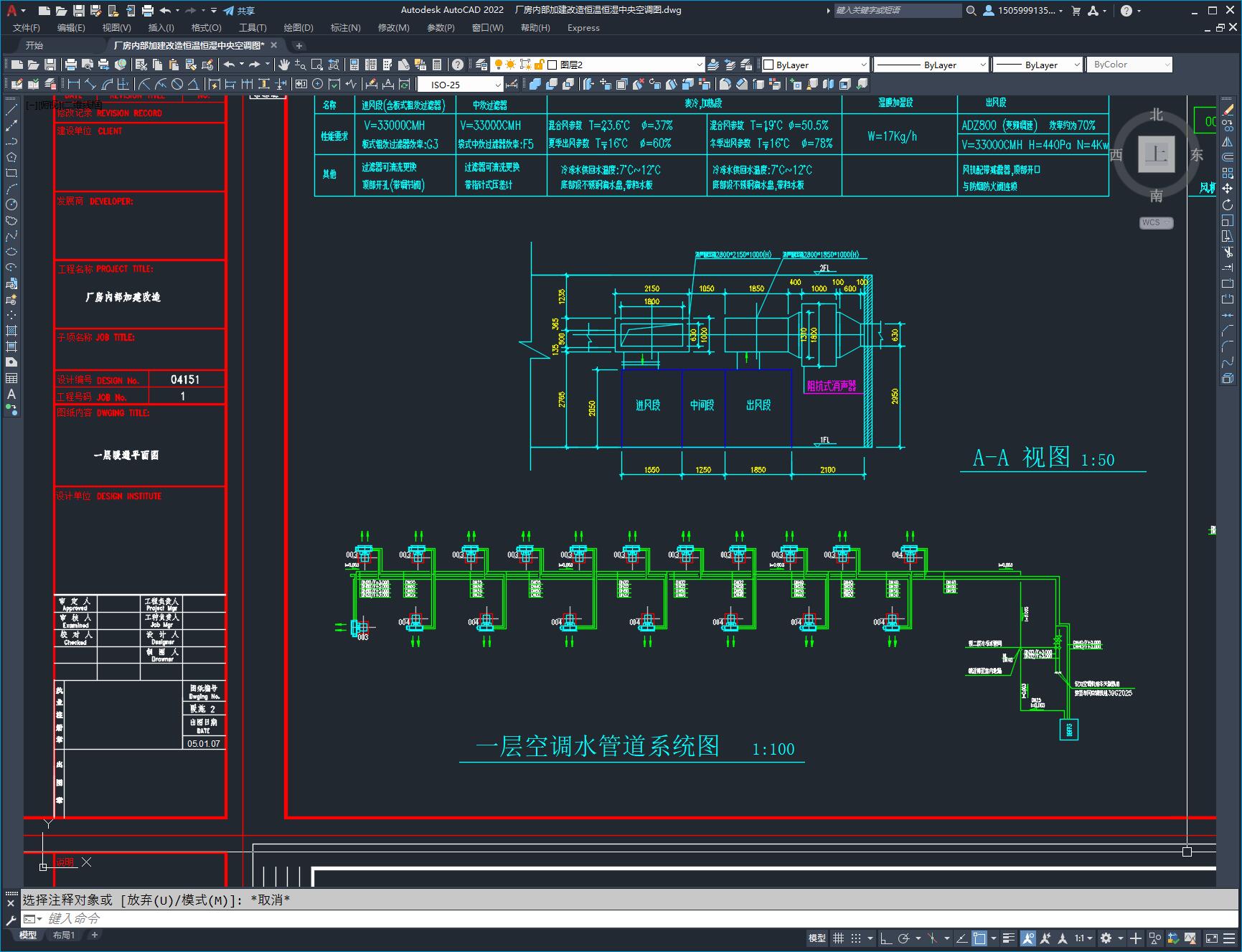The image size is (1242, 952).
Task: Click the Help question mark toolbar icon
Action: coord(458,65)
